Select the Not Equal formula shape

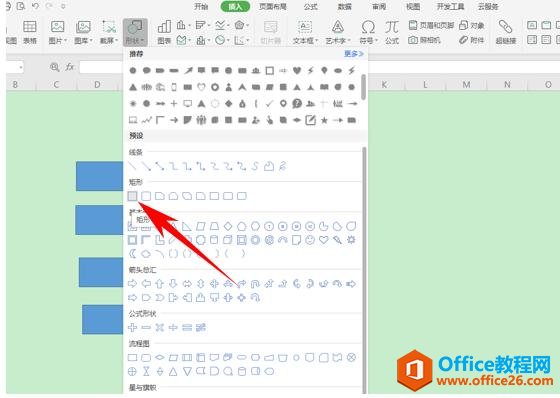tap(201, 327)
